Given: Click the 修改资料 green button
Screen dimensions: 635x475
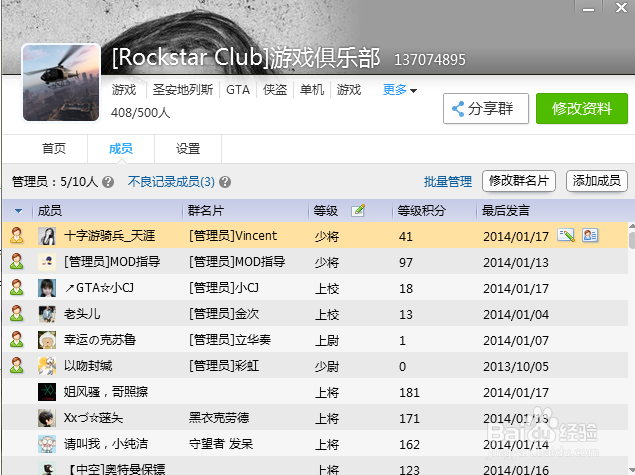Looking at the screenshot, I should tap(582, 109).
